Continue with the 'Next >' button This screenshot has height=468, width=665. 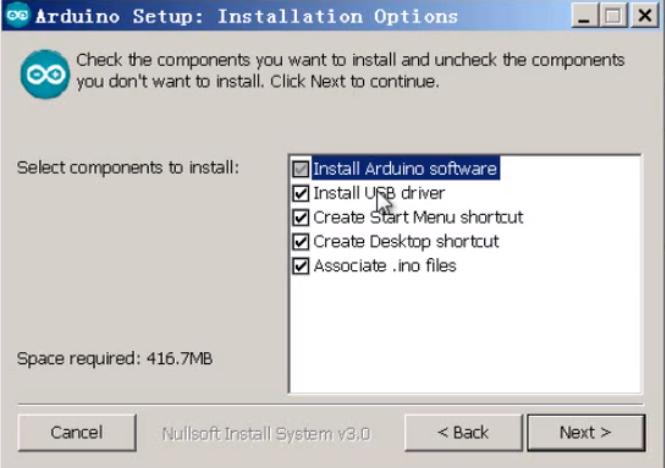pos(586,433)
